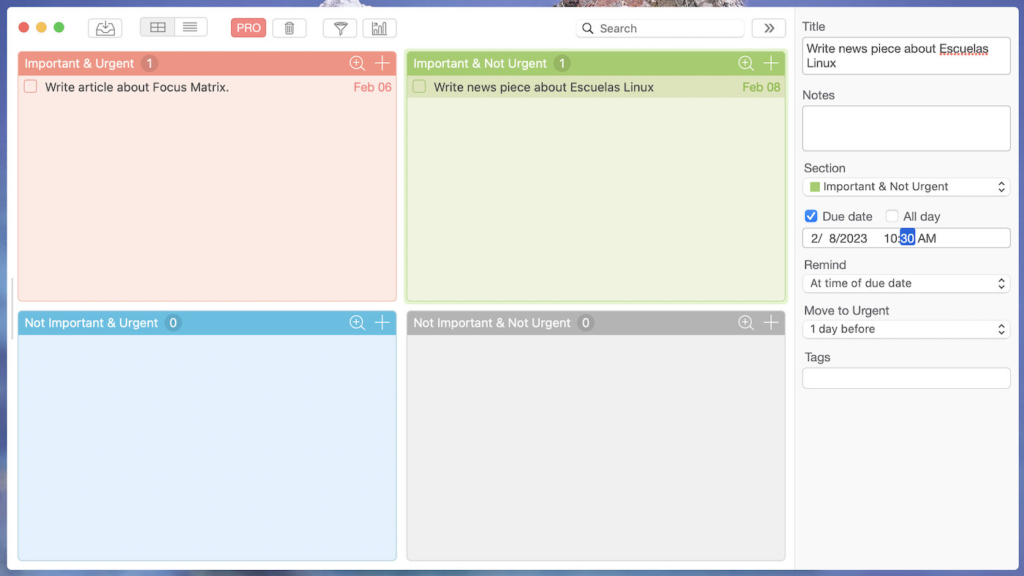Open the Section dropdown
The width and height of the screenshot is (1024, 576).
pyautogui.click(x=905, y=186)
